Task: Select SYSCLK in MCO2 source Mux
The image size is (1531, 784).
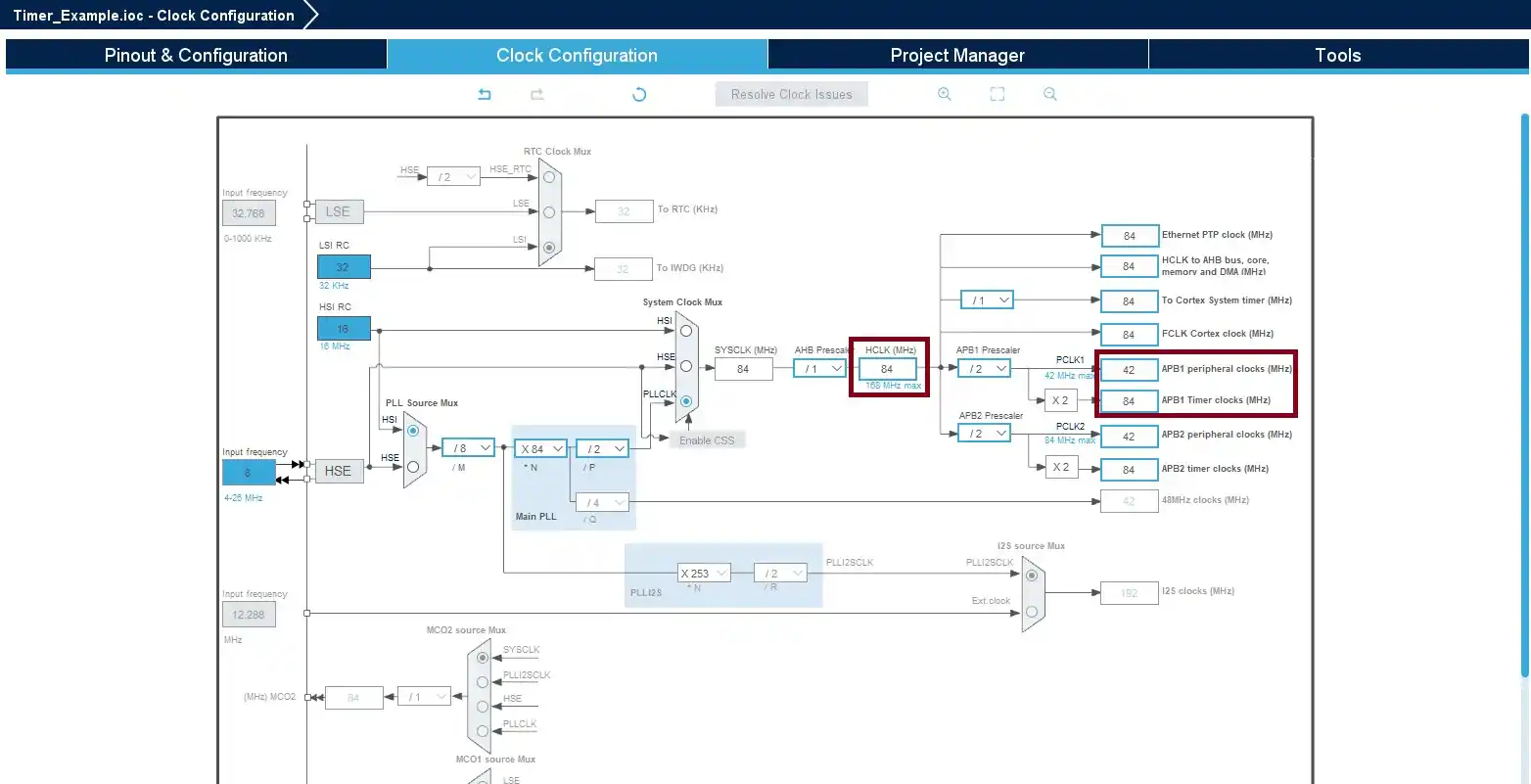Action: pos(482,658)
